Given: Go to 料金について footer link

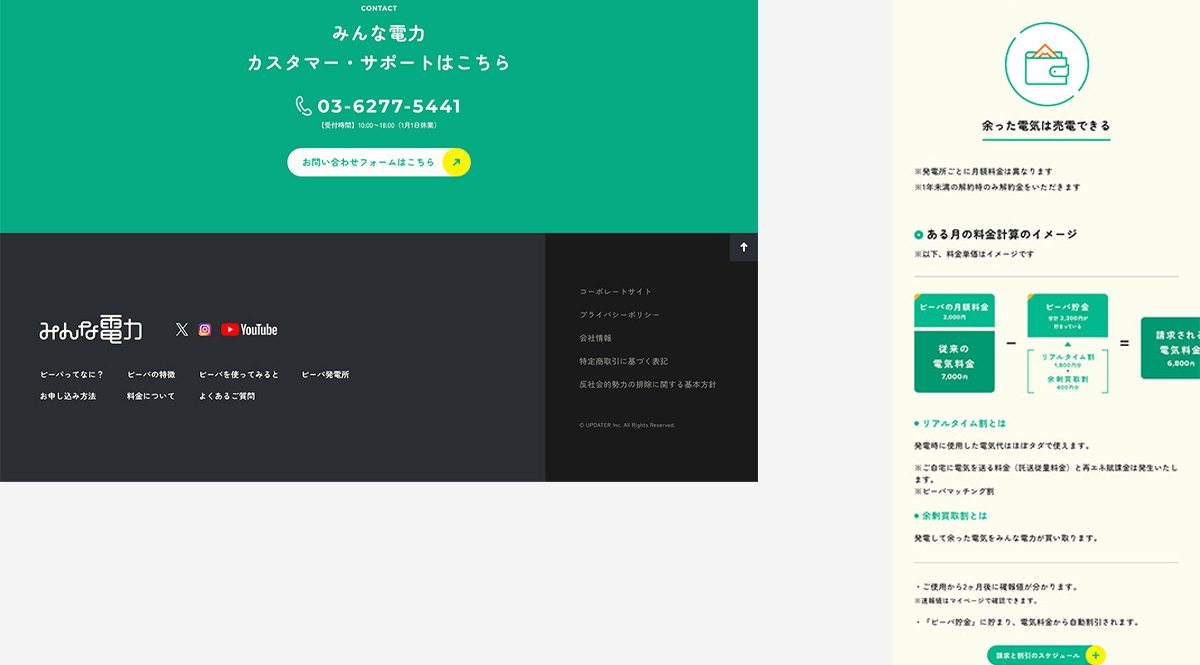Looking at the screenshot, I should (x=151, y=396).
